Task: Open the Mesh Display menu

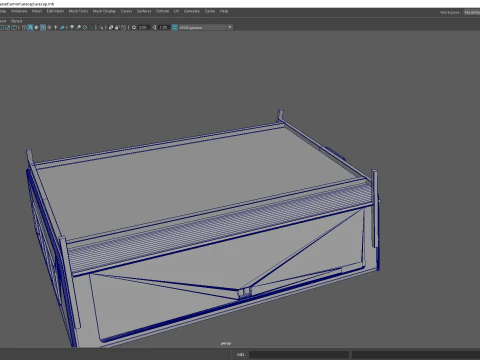Action: [104, 11]
